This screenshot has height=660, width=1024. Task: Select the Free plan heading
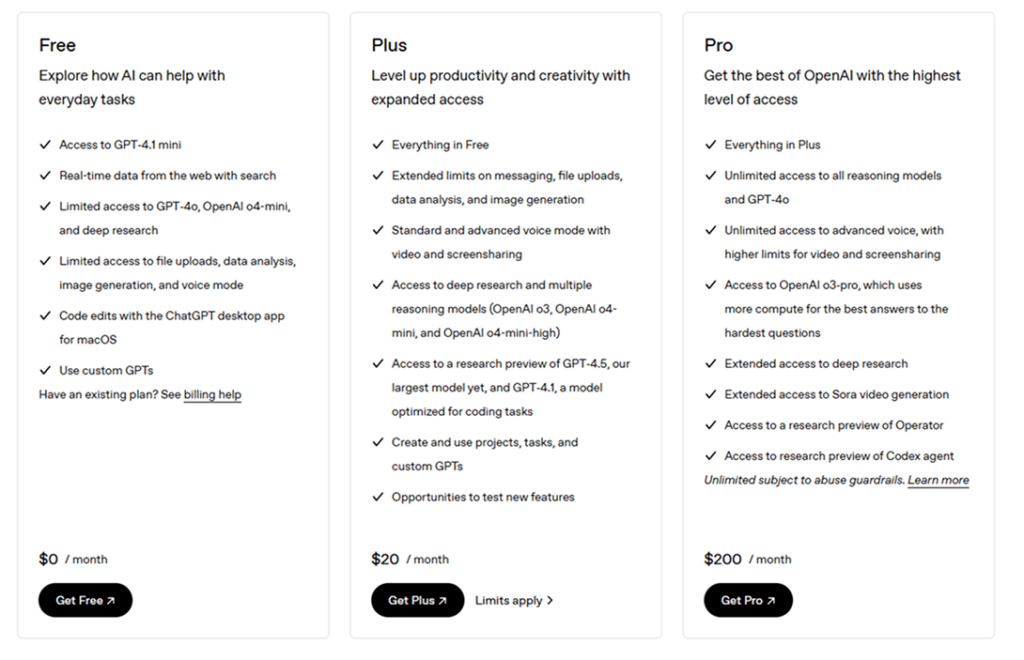(x=57, y=45)
